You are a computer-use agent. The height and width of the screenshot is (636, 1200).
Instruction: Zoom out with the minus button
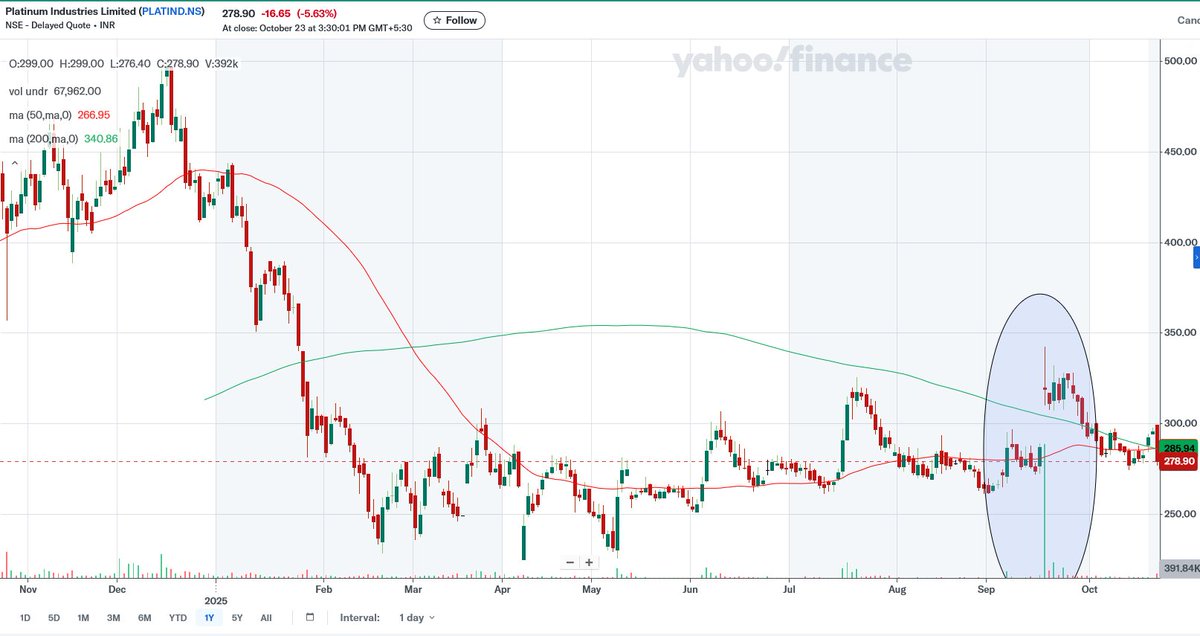pyautogui.click(x=570, y=562)
